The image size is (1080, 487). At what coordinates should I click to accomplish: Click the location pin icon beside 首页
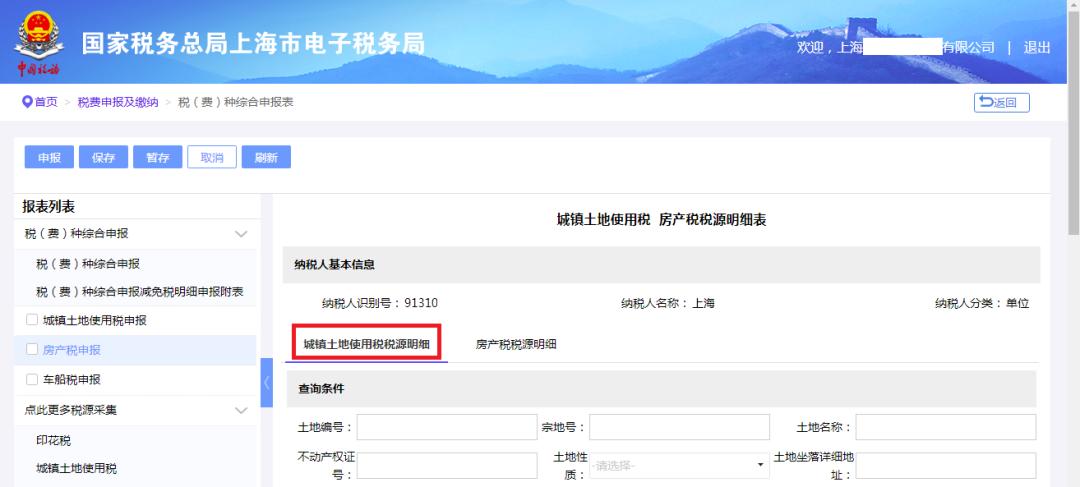tap(28, 102)
